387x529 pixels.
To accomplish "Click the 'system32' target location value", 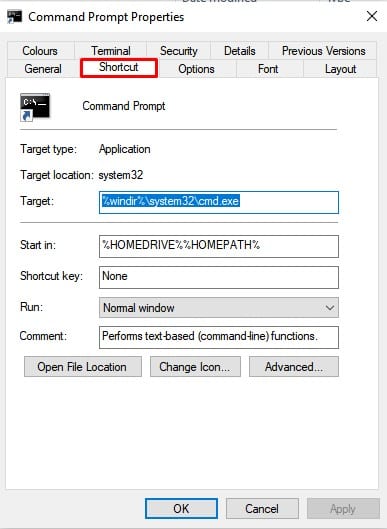I will tap(121, 175).
